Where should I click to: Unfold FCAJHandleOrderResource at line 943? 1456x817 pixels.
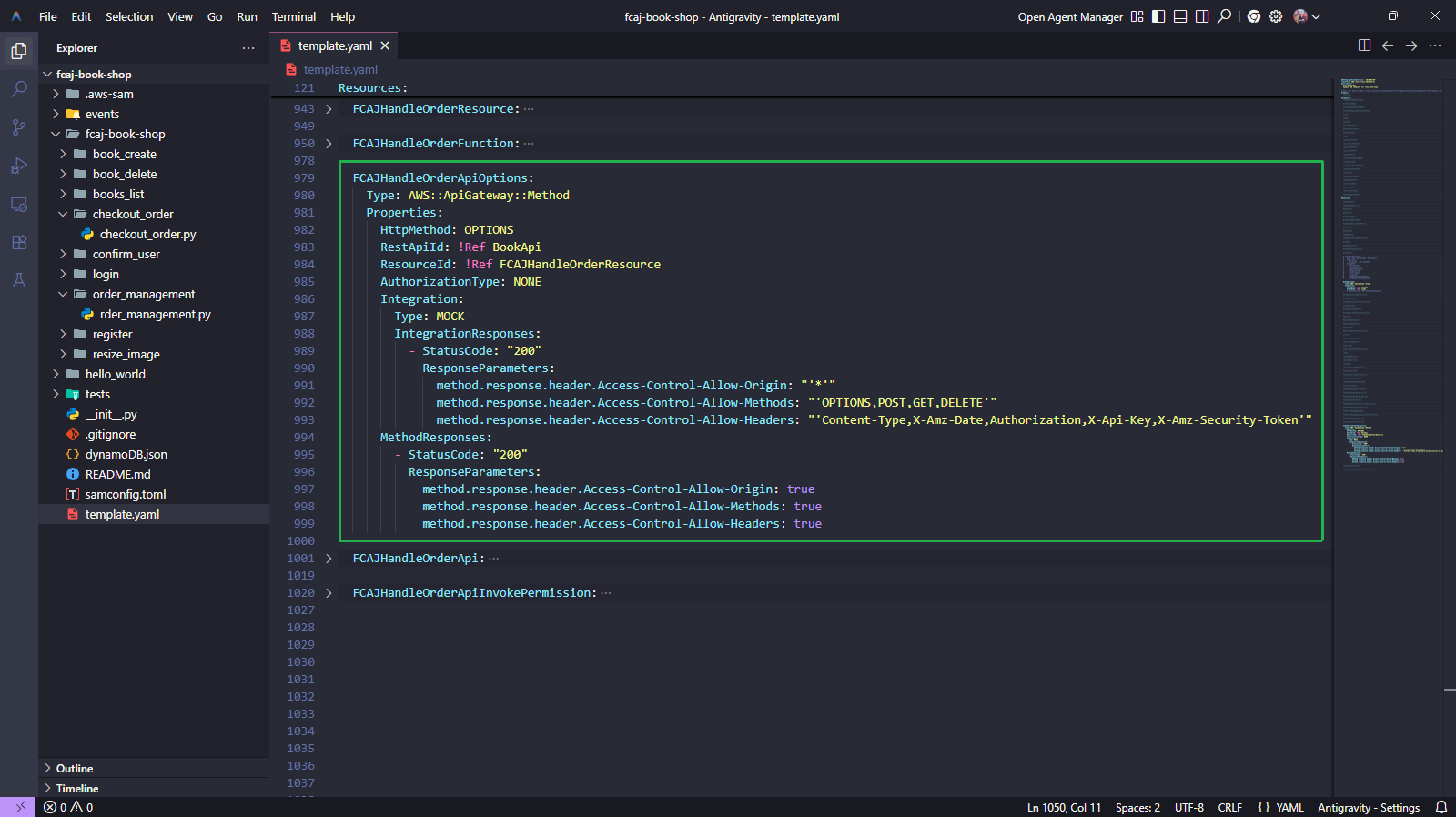[329, 109]
